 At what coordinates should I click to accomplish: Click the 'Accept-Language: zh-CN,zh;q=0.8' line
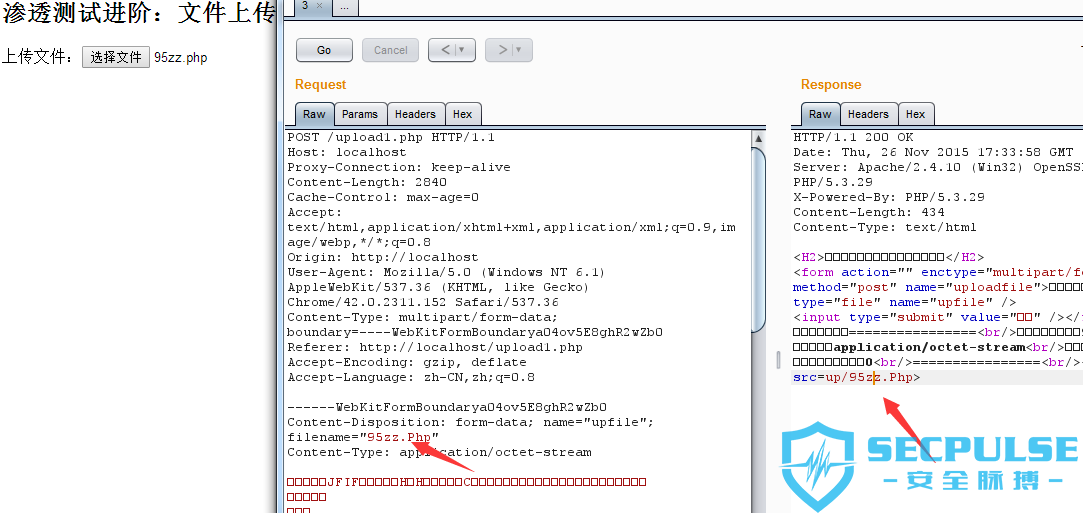[x=411, y=378]
